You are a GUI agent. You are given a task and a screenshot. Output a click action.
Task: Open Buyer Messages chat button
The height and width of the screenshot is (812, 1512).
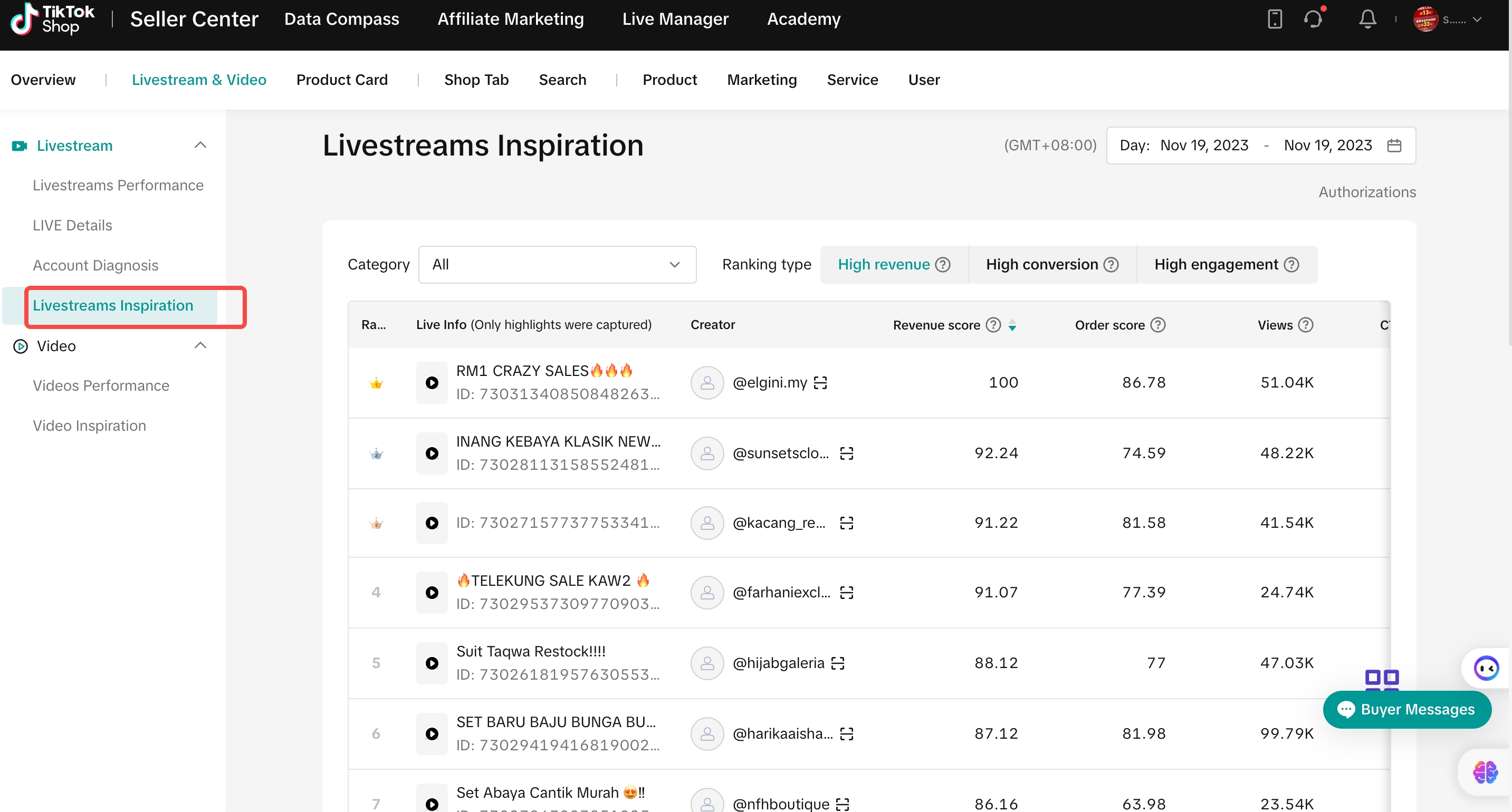click(x=1406, y=709)
